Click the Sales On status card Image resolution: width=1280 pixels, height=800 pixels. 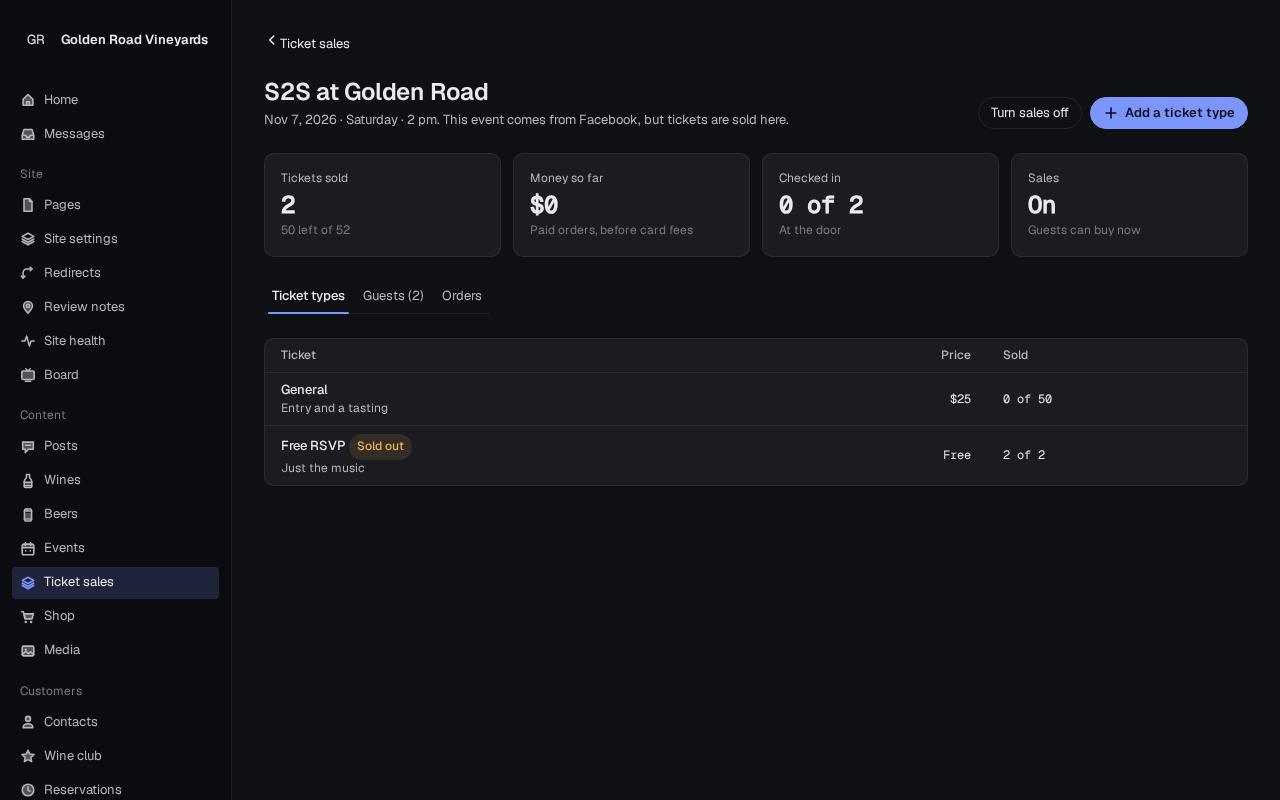[x=1129, y=205]
